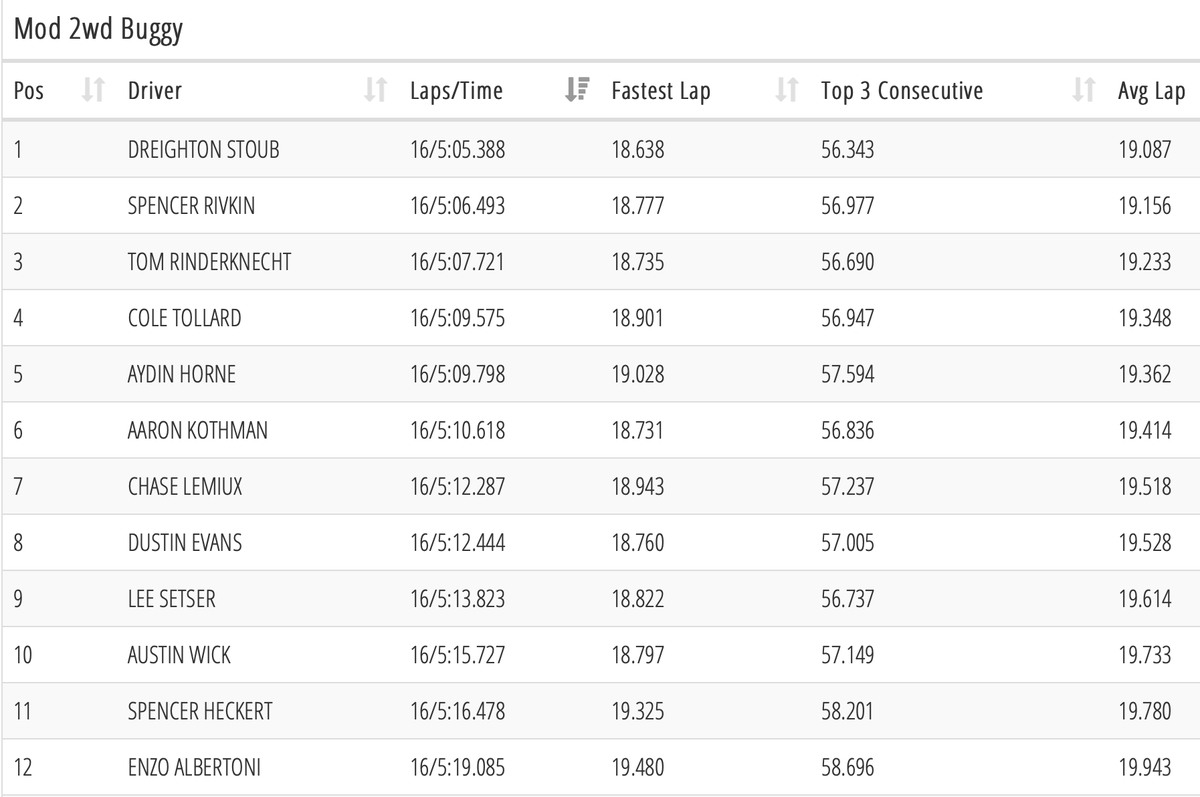Select the Fastest Lap header label
This screenshot has width=1200, height=797.
pyautogui.click(x=661, y=91)
